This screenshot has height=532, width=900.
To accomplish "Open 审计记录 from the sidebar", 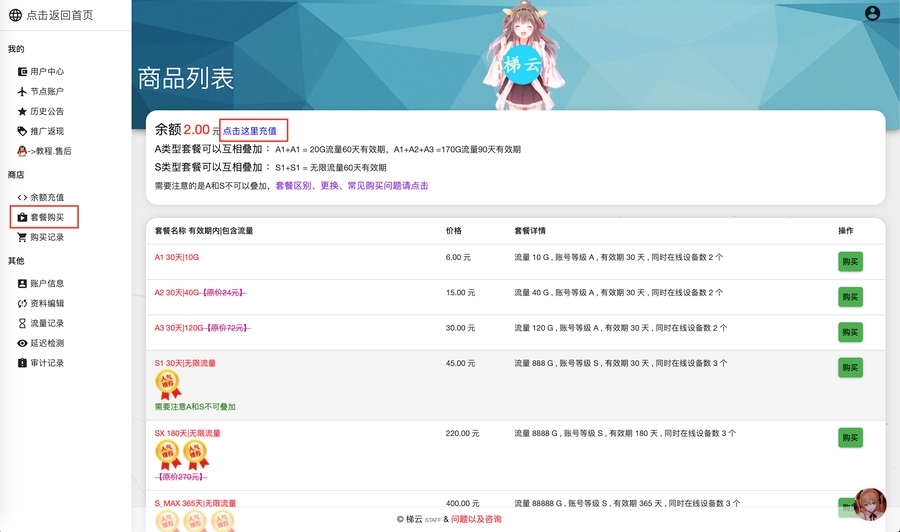I will (x=46, y=363).
